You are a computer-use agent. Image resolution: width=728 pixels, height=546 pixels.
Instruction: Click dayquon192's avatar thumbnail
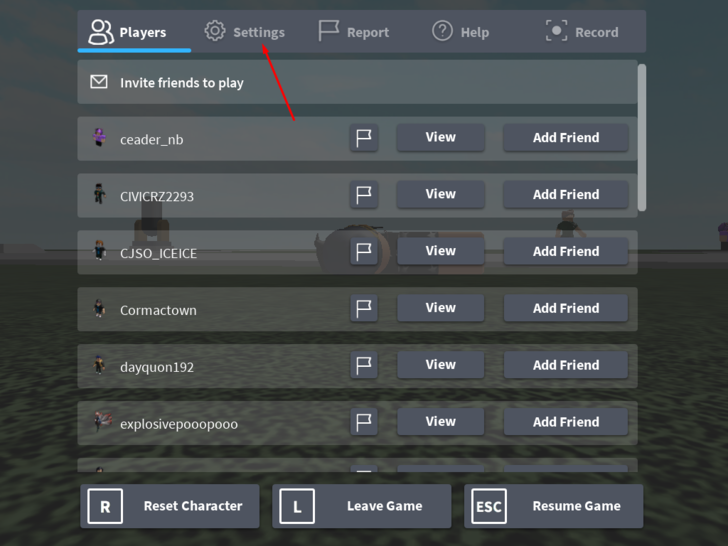click(99, 365)
